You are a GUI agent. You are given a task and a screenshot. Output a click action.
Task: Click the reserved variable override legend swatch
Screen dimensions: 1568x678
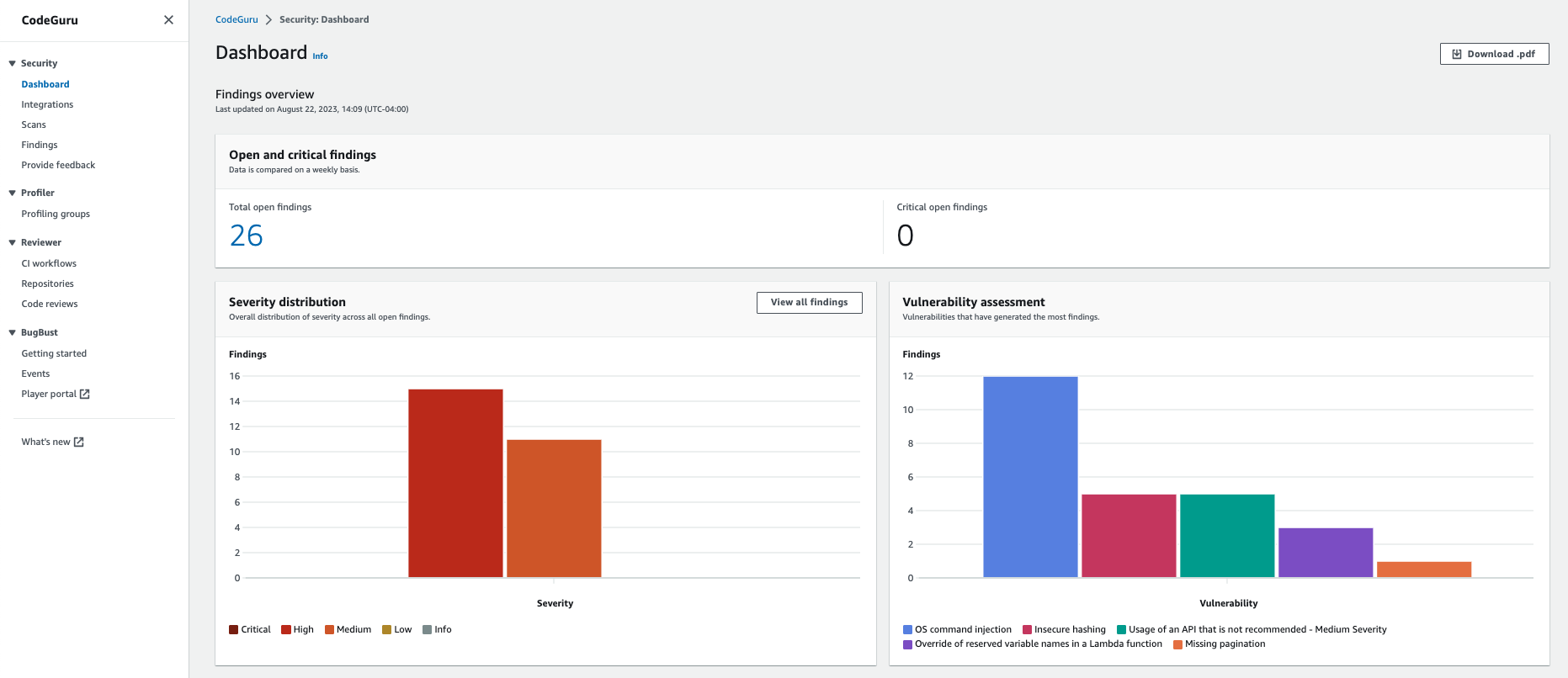(907, 644)
